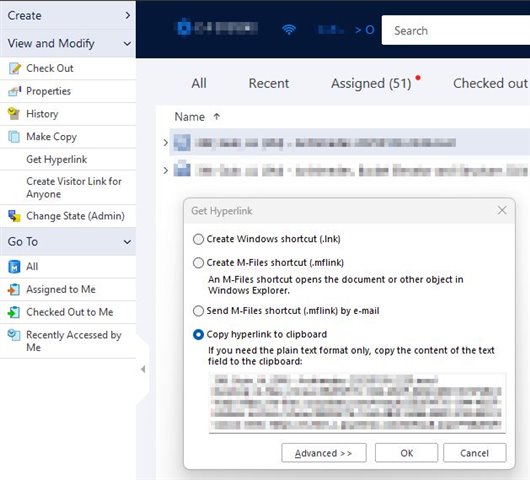Expand the second document row
The height and width of the screenshot is (480, 530).
(165, 170)
